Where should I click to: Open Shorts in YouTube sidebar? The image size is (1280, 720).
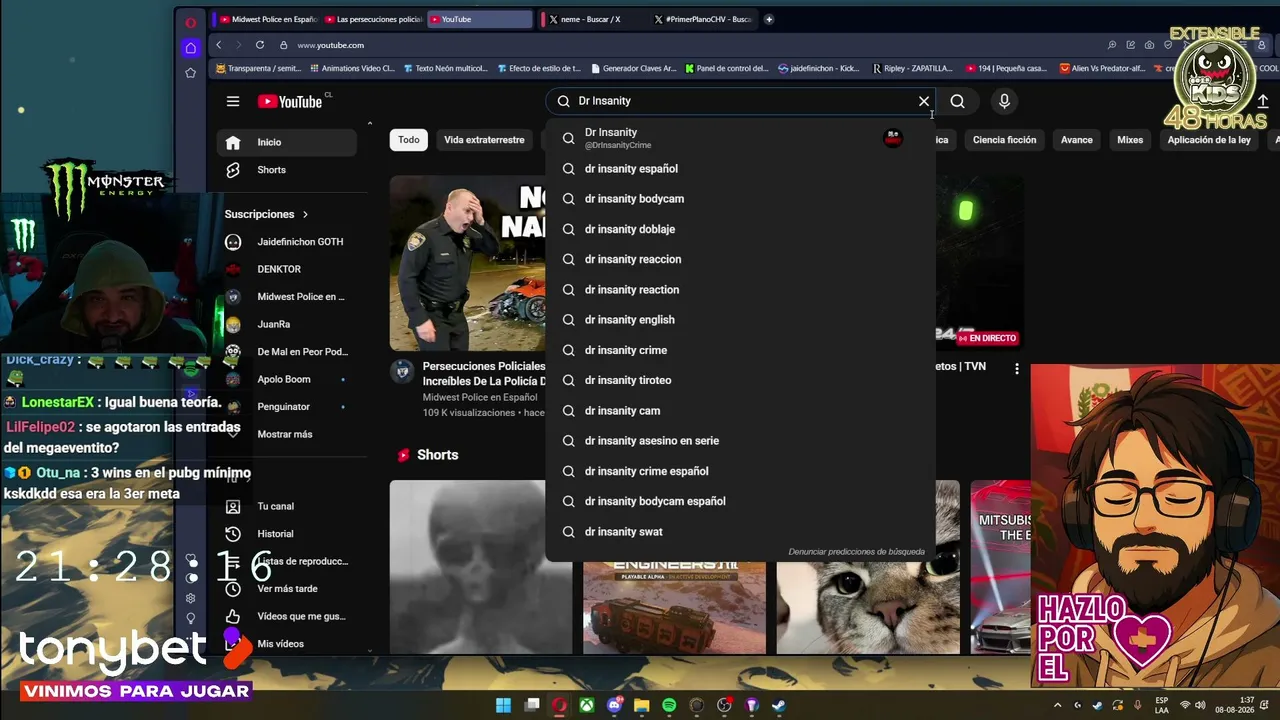point(287,170)
